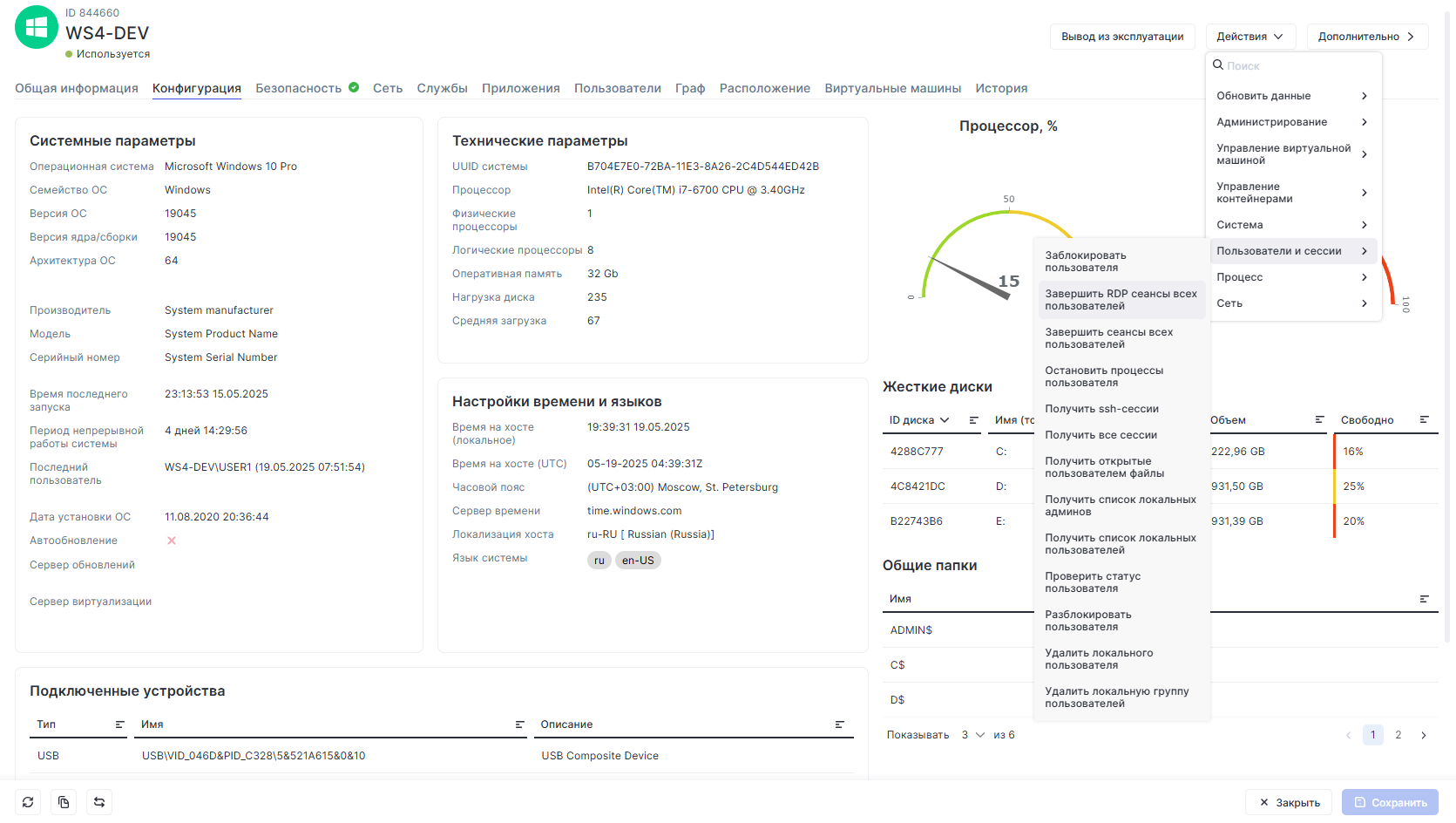The width and height of the screenshot is (1456, 823).
Task: Choose Остановить процессы пользователя
Action: tap(1121, 377)
